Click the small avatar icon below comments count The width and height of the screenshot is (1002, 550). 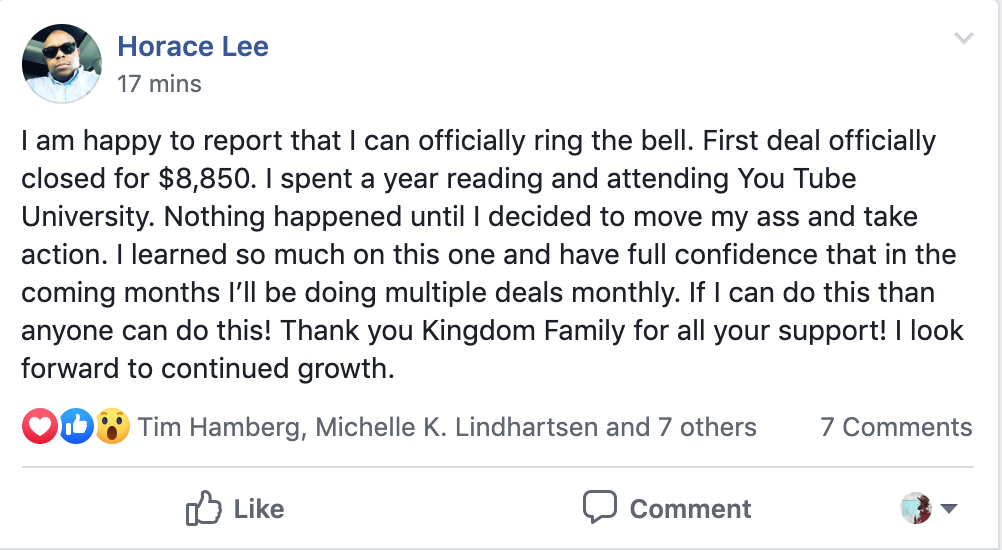916,508
